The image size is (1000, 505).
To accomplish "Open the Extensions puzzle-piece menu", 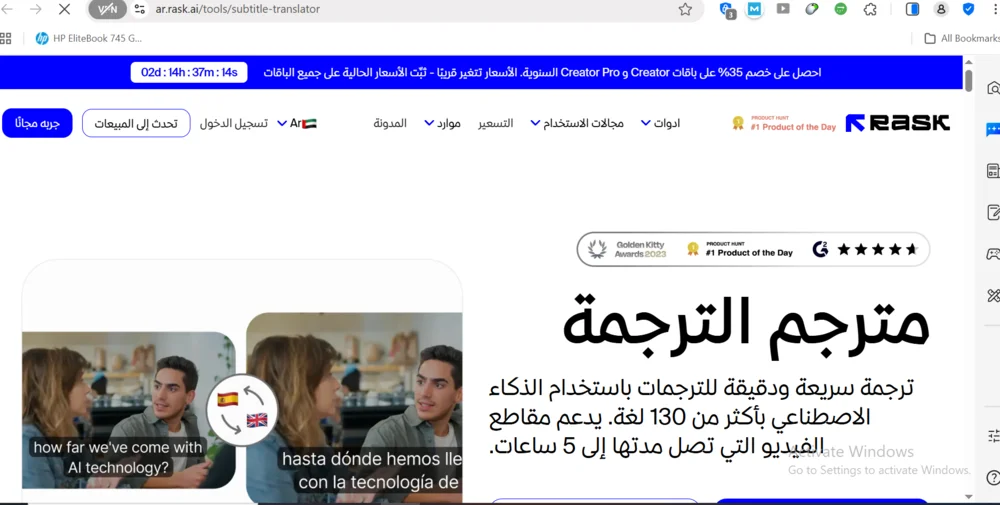I will coord(870,9).
